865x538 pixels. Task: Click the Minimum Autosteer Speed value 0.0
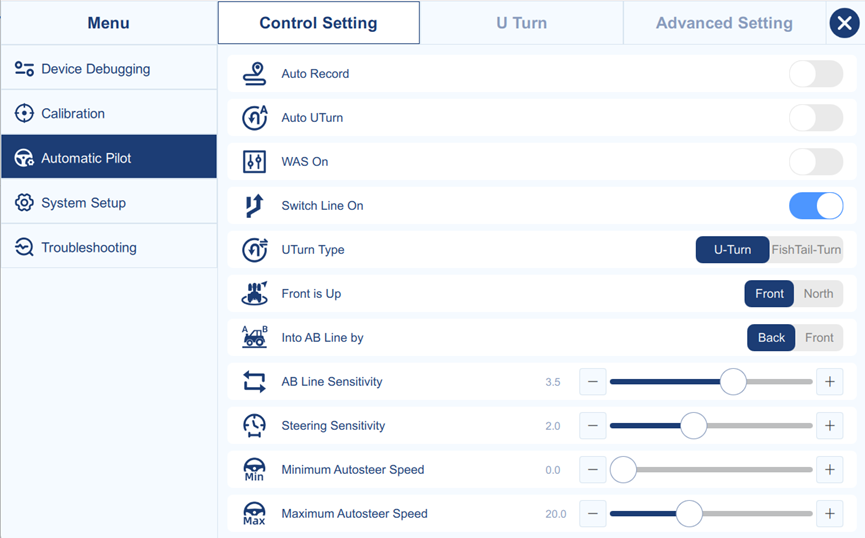pyautogui.click(x=553, y=470)
